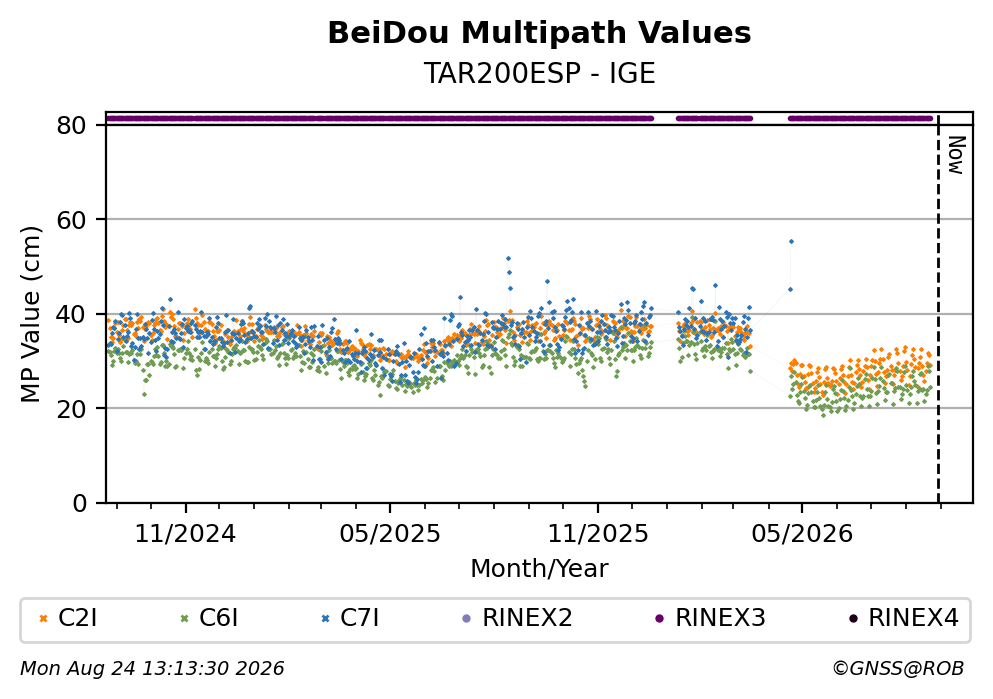Click the MP Value (cm) axis label
The width and height of the screenshot is (993, 699).
tap(30, 314)
